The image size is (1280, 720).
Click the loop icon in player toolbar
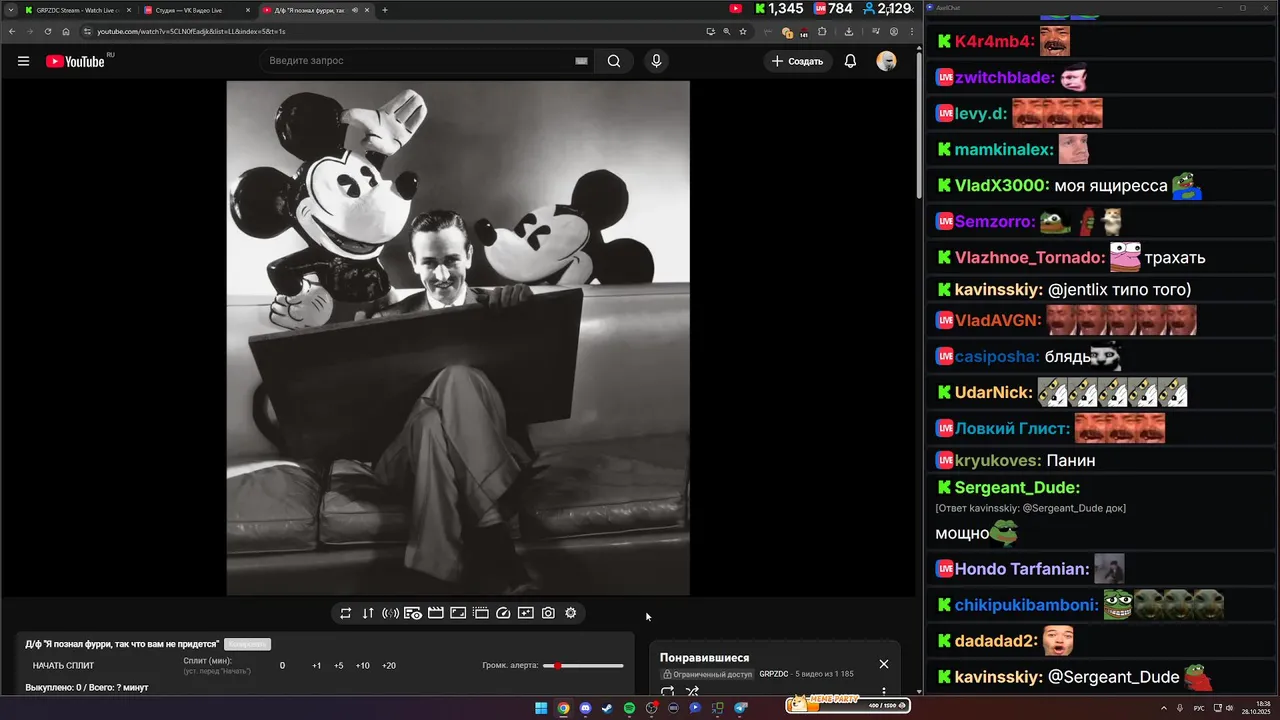click(345, 613)
